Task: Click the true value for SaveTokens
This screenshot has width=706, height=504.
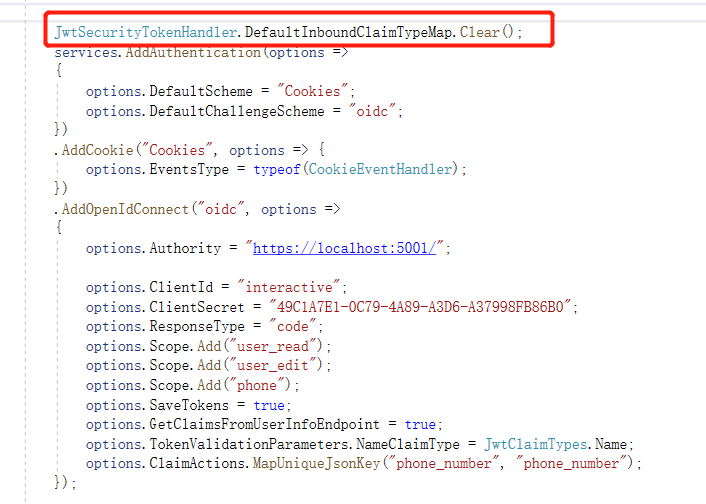Action: [269, 405]
